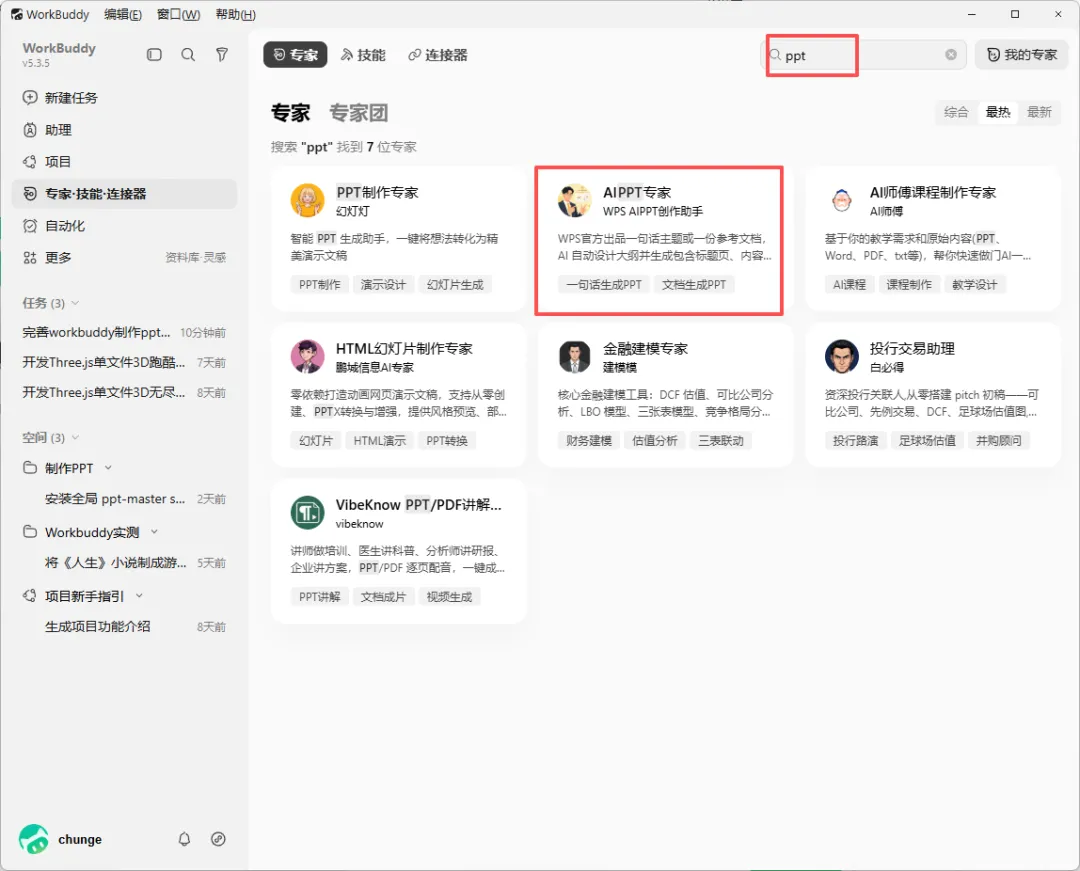Viewport: 1080px width, 871px height.
Task: Sort results by 最新
Action: pyautogui.click(x=1039, y=112)
